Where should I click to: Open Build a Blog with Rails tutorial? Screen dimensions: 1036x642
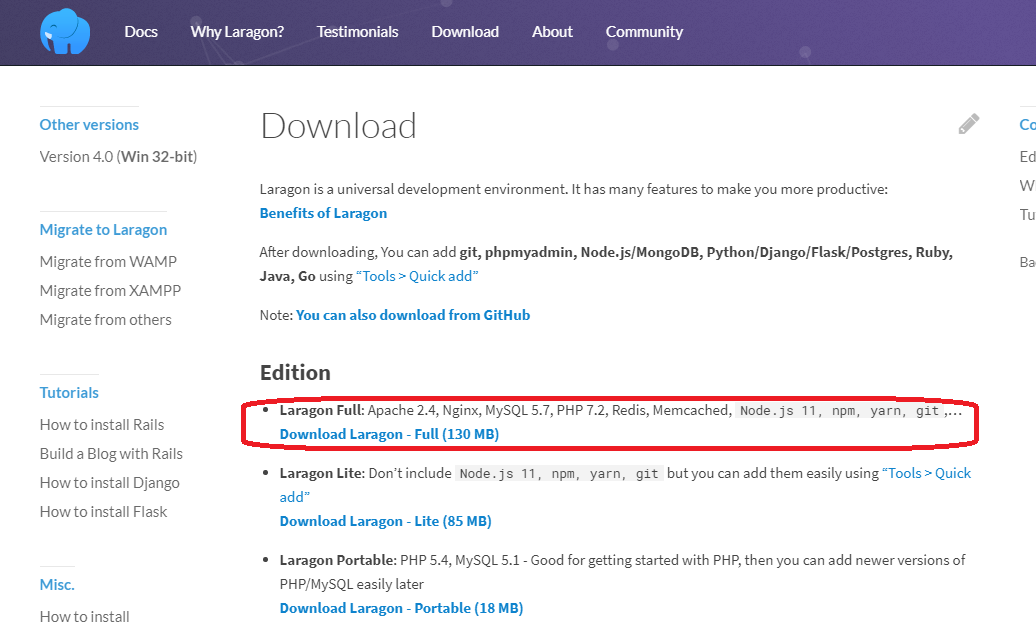point(111,454)
